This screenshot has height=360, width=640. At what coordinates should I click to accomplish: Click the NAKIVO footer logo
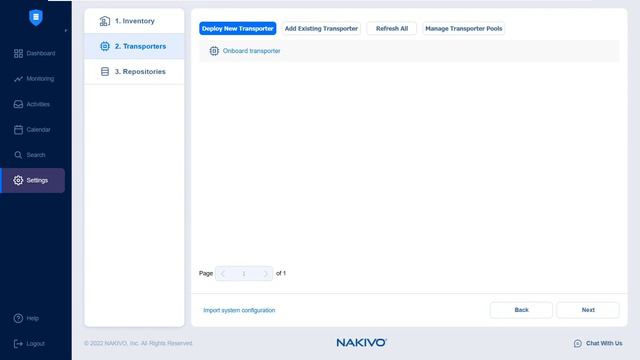coord(362,342)
